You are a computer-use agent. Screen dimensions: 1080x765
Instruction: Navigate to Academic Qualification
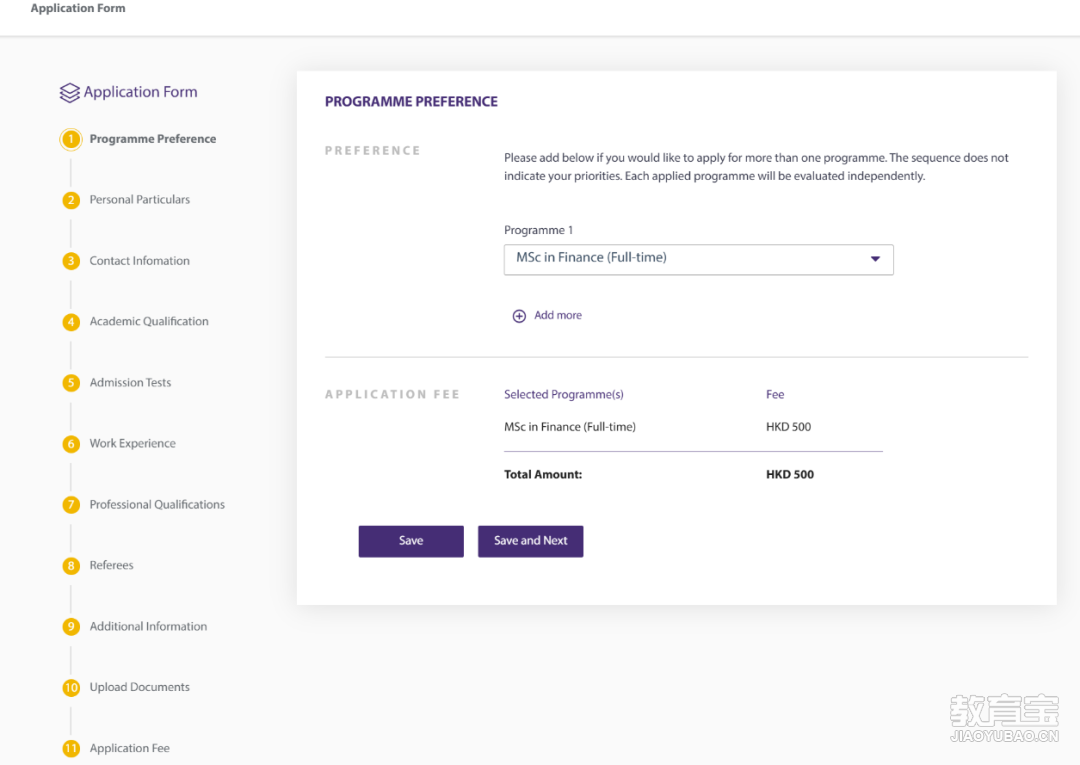tap(149, 322)
